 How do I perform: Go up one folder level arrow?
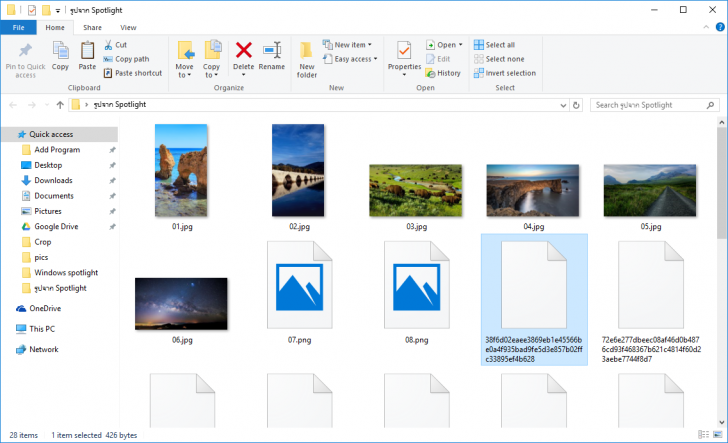[x=60, y=105]
